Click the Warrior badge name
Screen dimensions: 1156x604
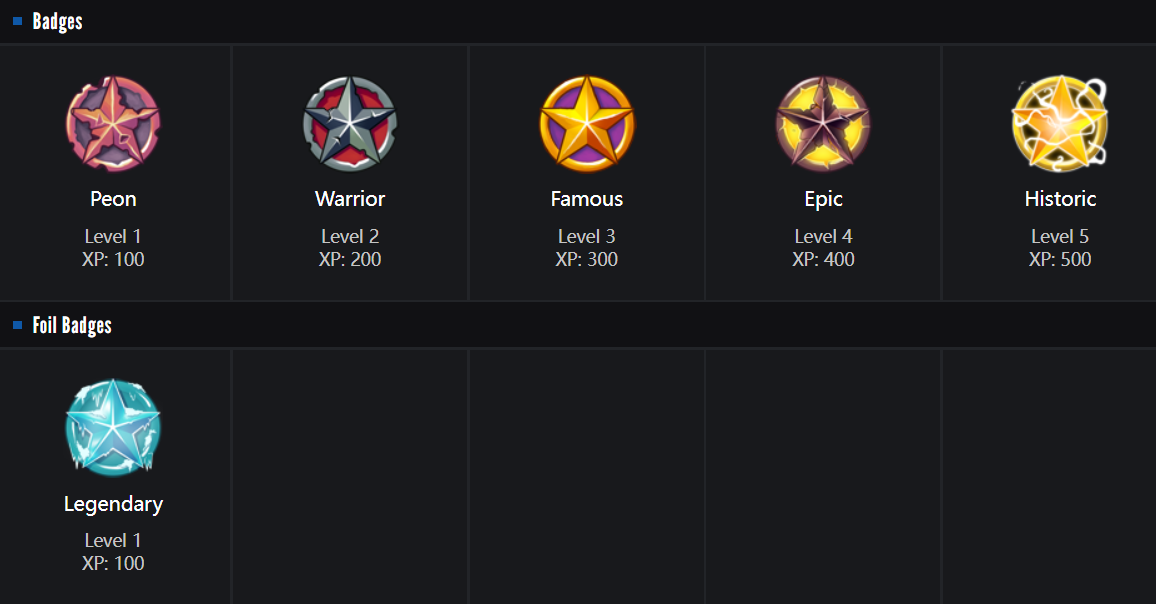pos(350,199)
